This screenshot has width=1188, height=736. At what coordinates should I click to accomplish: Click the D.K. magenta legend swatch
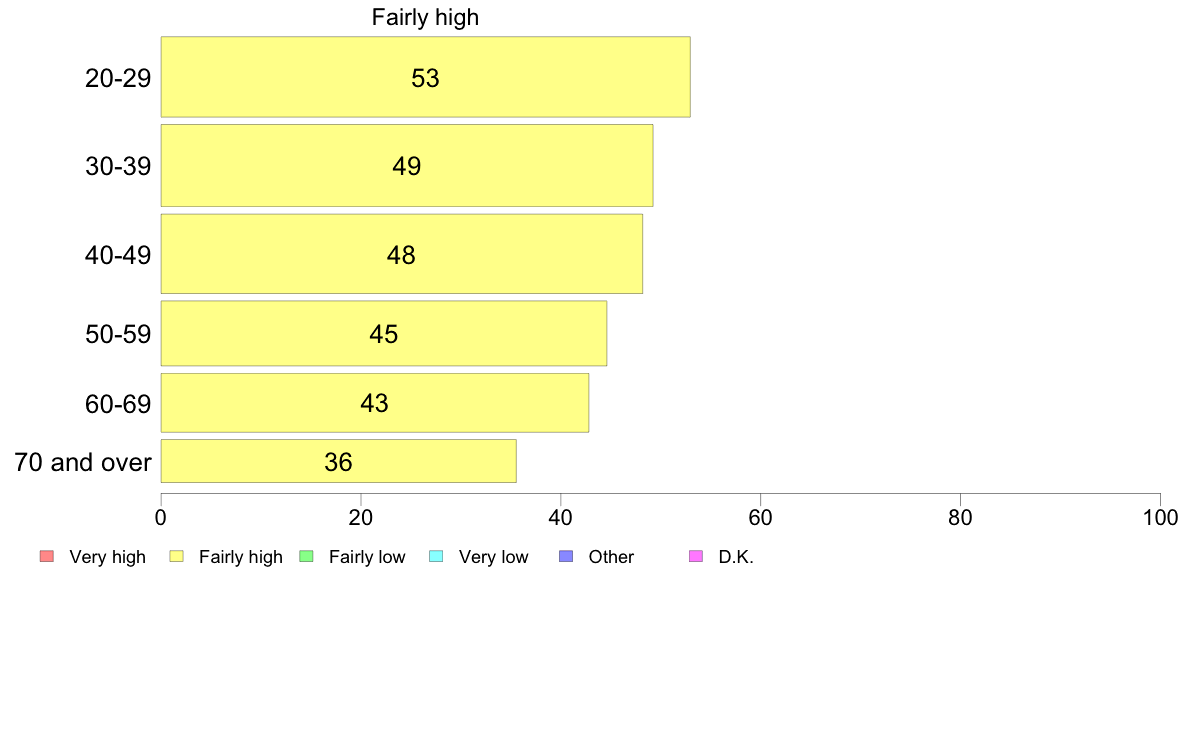(x=696, y=556)
